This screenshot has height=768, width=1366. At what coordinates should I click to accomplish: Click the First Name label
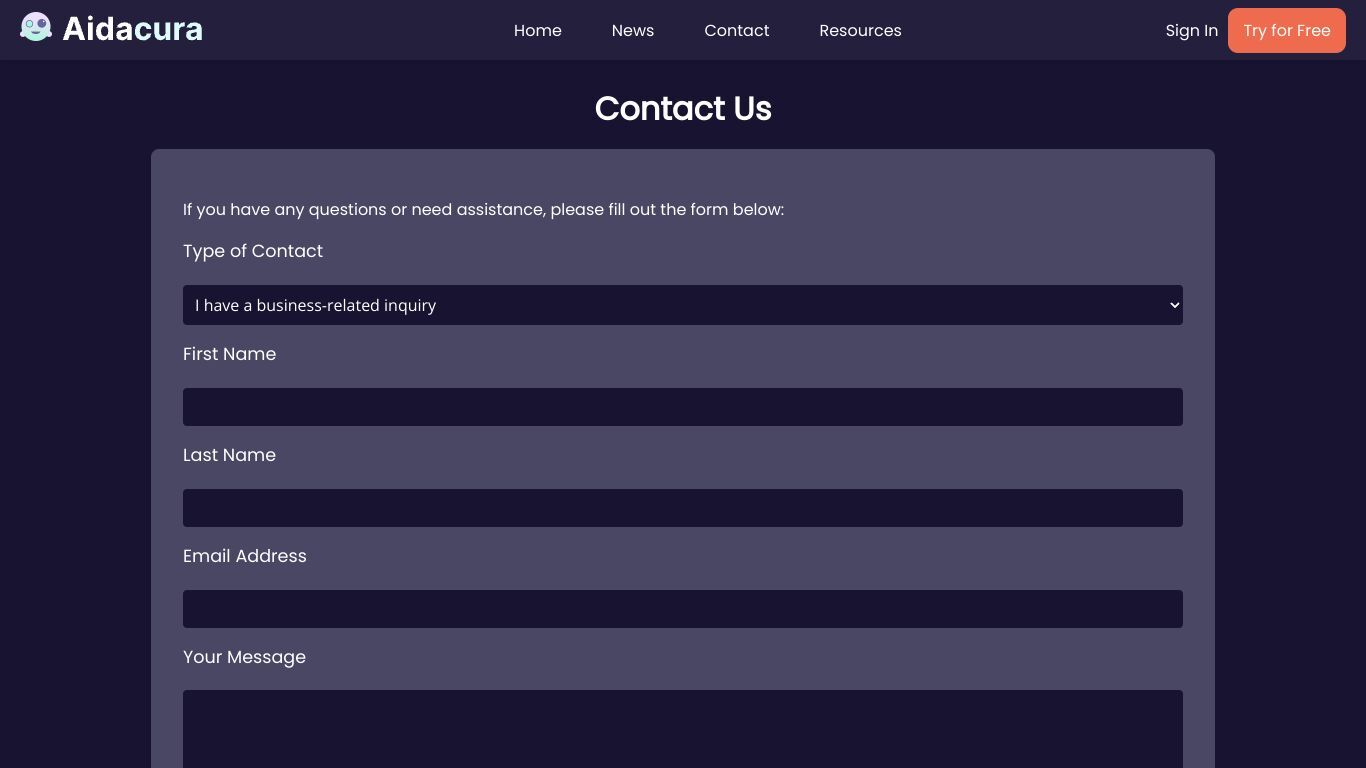(229, 354)
